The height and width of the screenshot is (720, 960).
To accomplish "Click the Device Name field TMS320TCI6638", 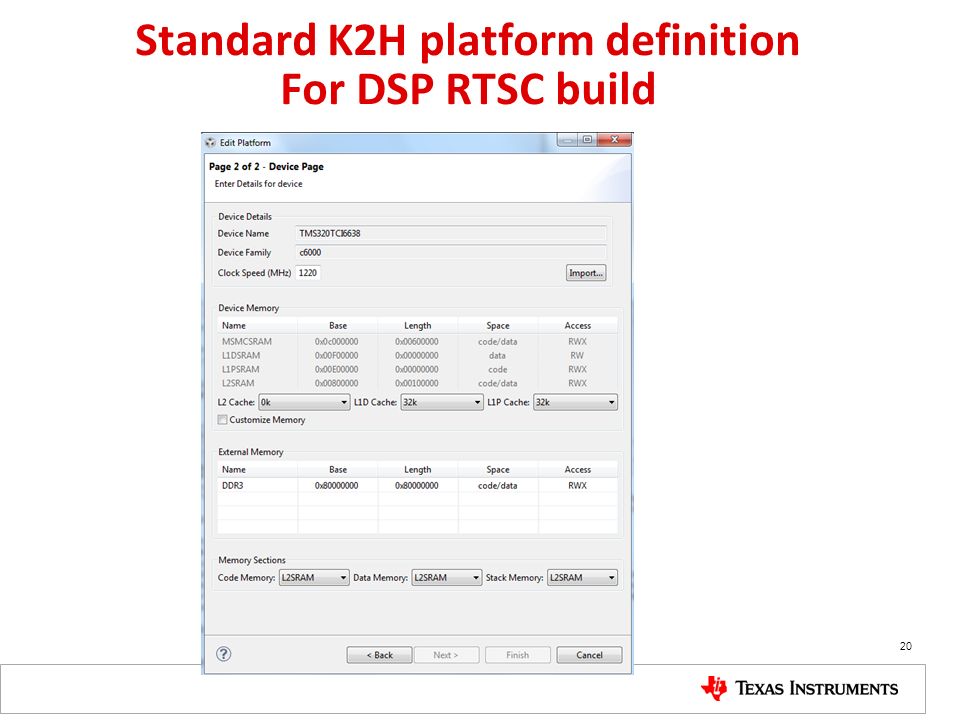I will 451,233.
